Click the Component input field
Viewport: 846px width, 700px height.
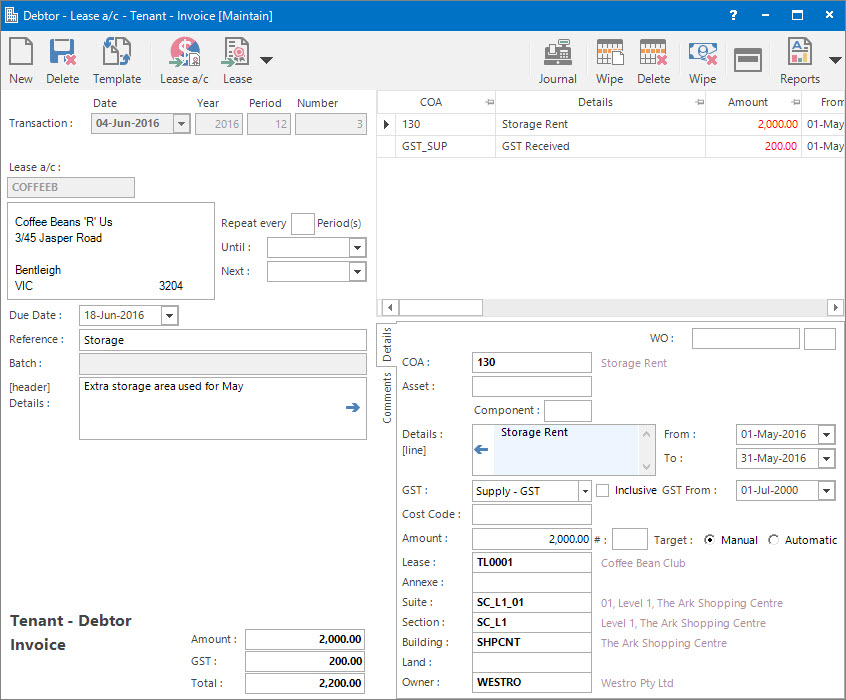click(568, 411)
